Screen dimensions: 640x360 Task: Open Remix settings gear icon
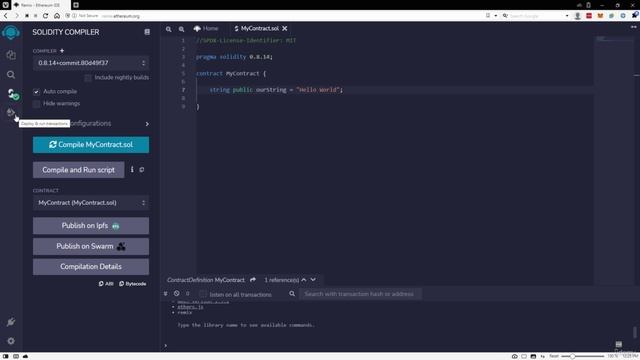coord(11,340)
